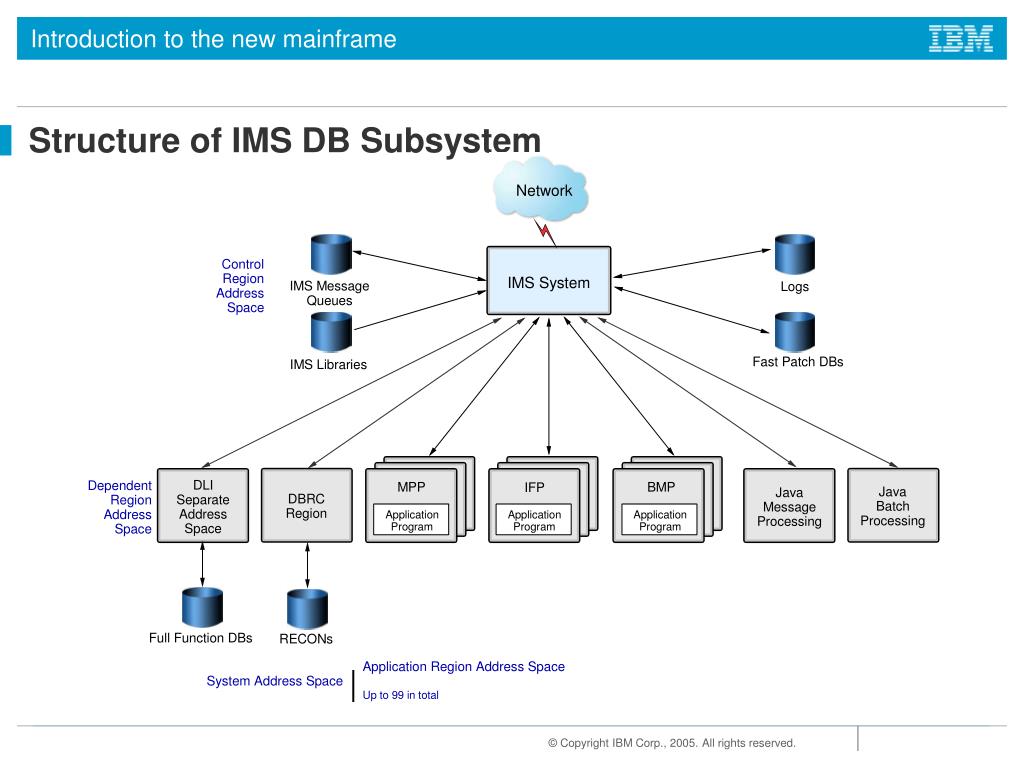Viewport: 1024px width, 768px height.
Task: Click Application Program inside the BMP box
Action: point(660,520)
